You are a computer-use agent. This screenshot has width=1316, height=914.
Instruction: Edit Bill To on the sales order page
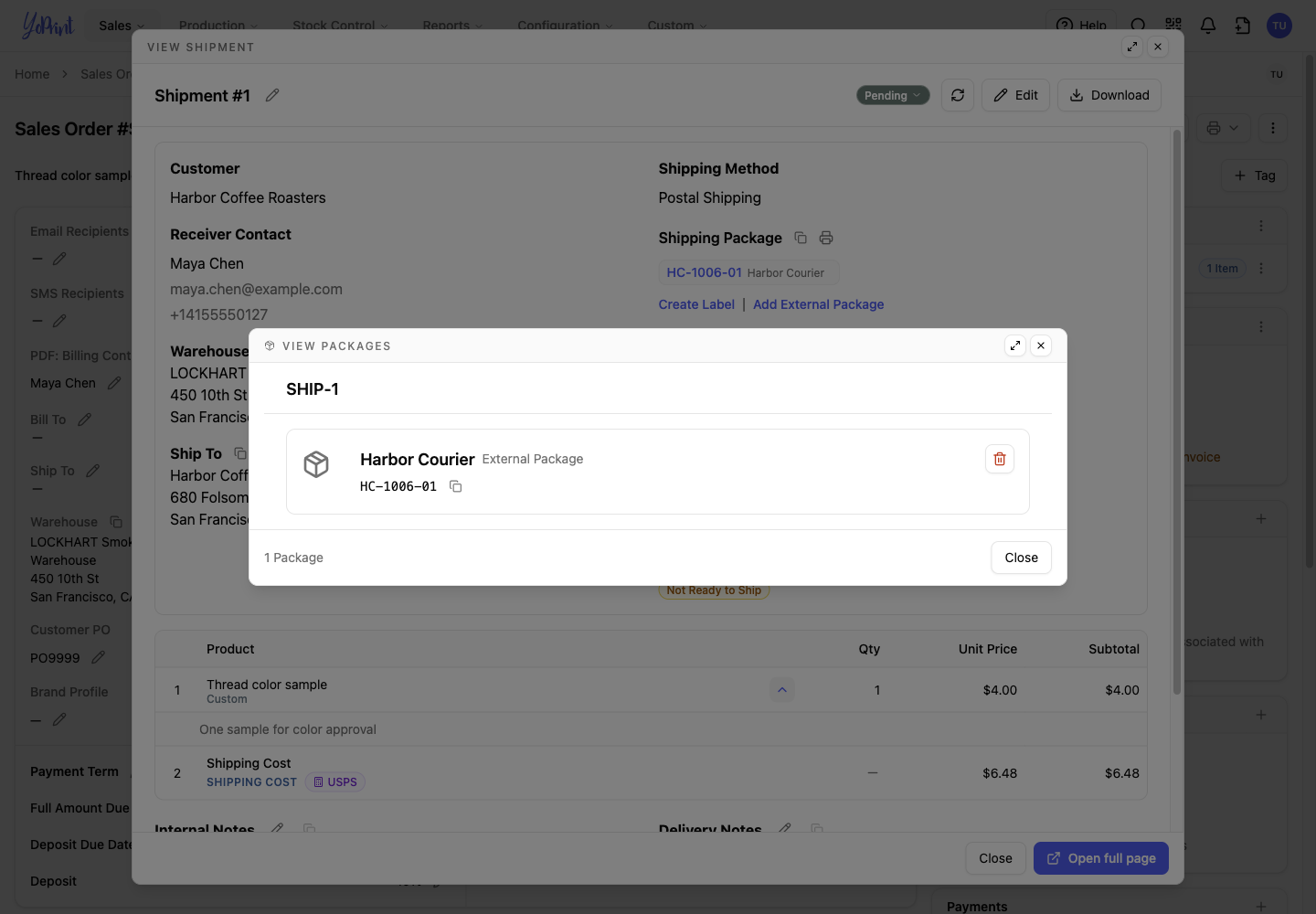(84, 420)
